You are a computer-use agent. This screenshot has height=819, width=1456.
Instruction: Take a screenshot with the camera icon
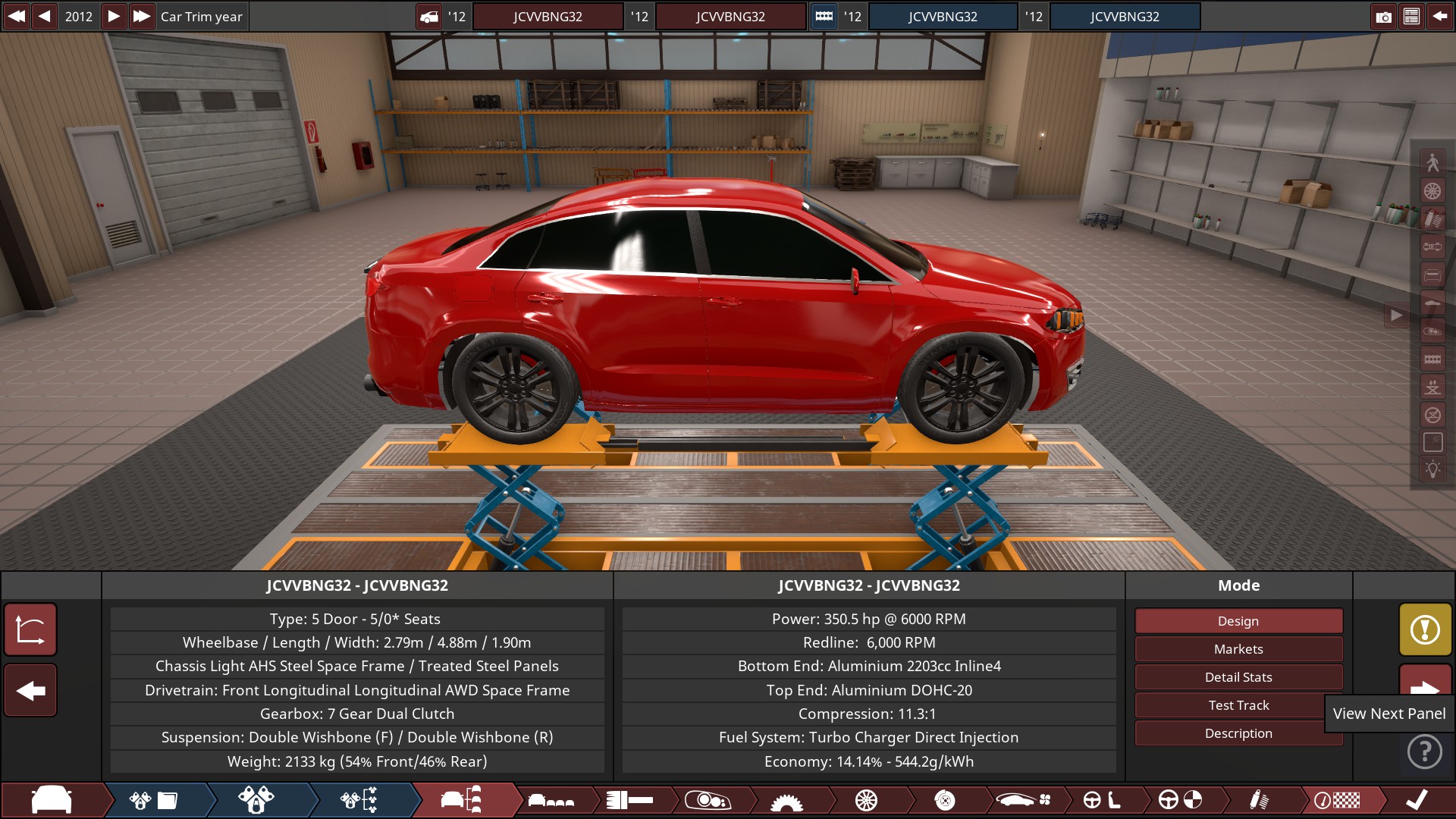pos(1384,17)
